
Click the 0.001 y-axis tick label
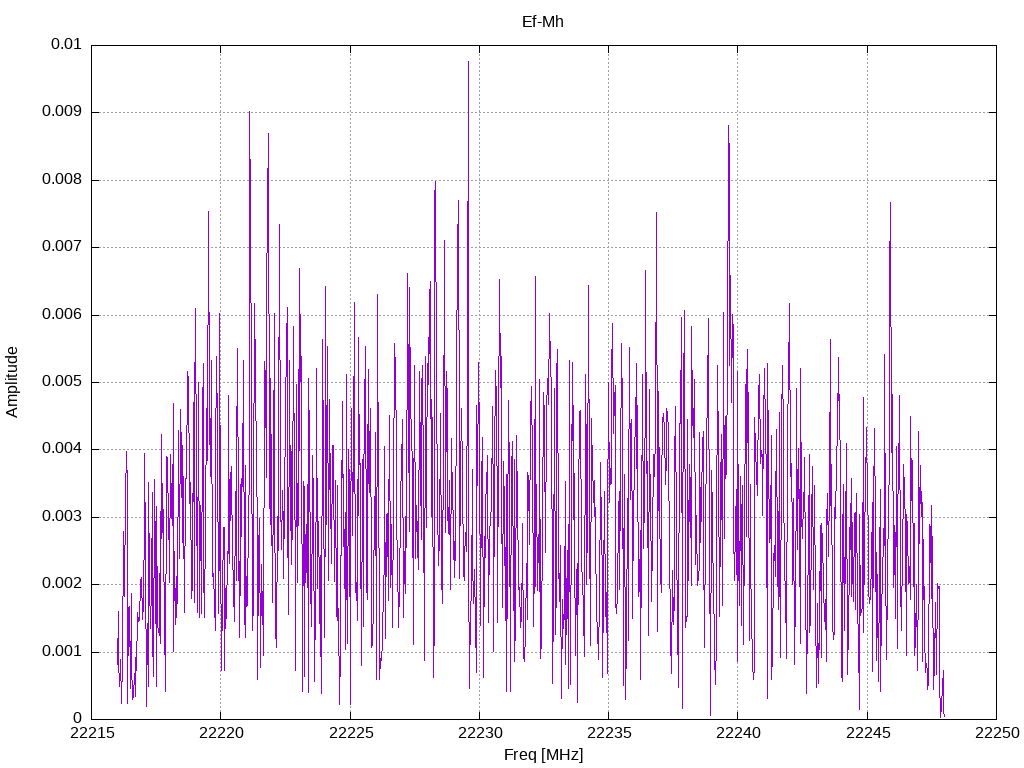(62, 651)
